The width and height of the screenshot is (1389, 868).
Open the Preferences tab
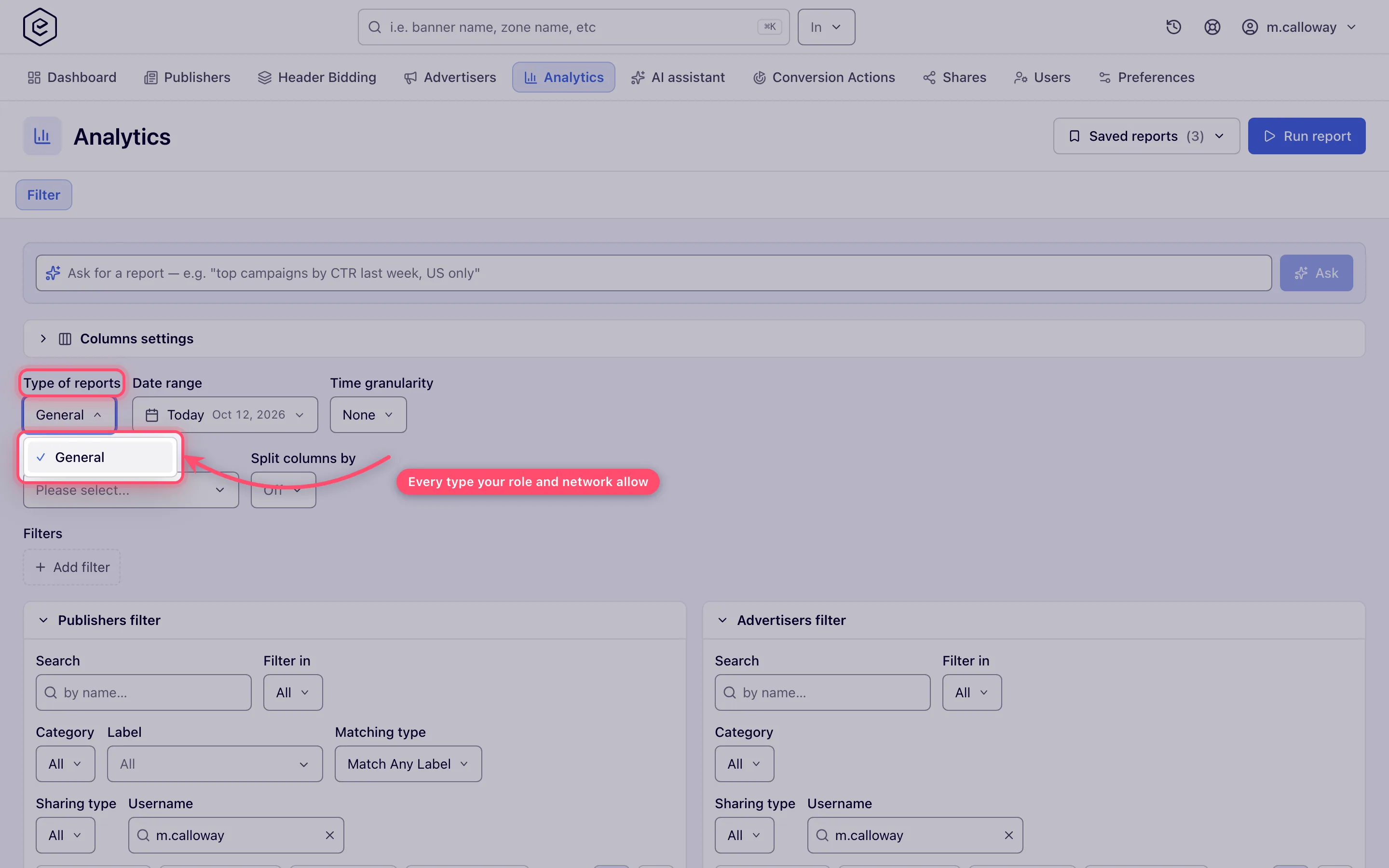tap(1146, 78)
